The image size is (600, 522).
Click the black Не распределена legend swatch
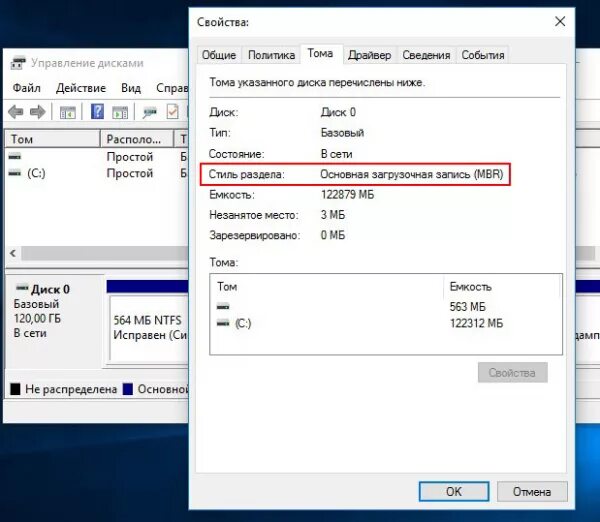click(x=15, y=389)
